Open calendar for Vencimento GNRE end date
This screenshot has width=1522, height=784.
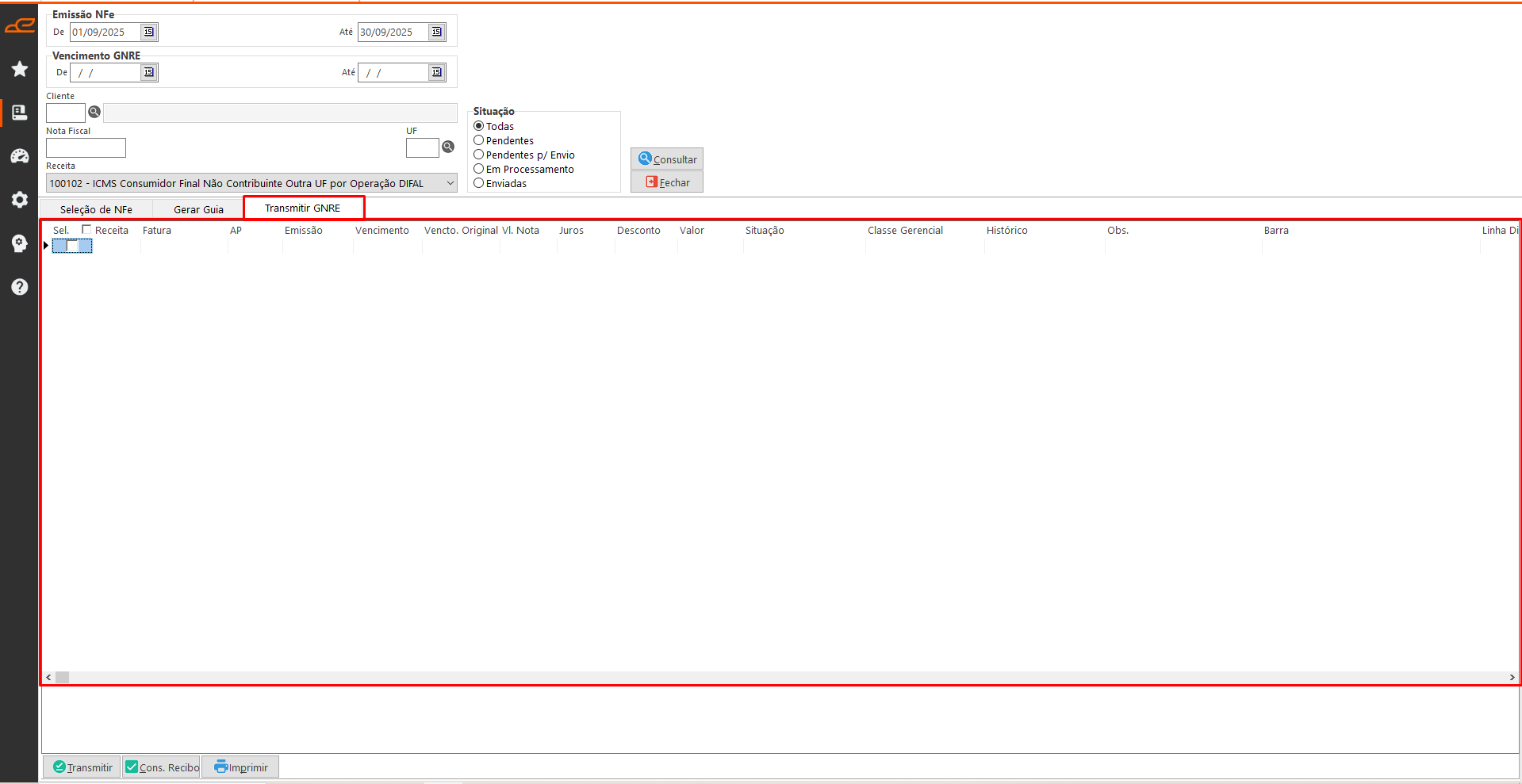click(437, 73)
